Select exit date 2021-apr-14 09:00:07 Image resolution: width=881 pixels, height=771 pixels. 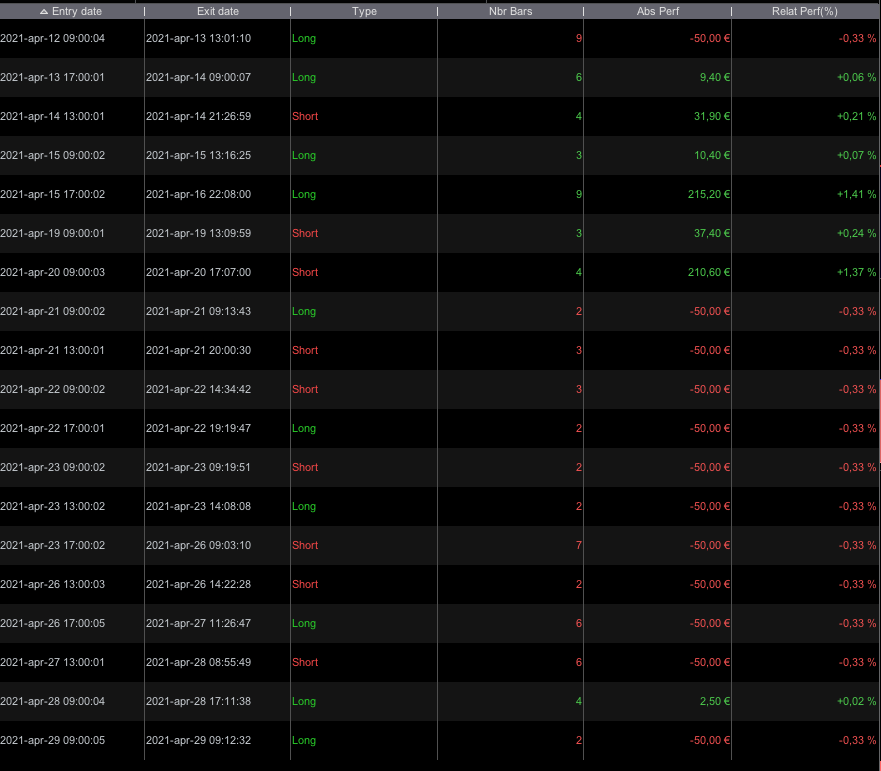[198, 77]
